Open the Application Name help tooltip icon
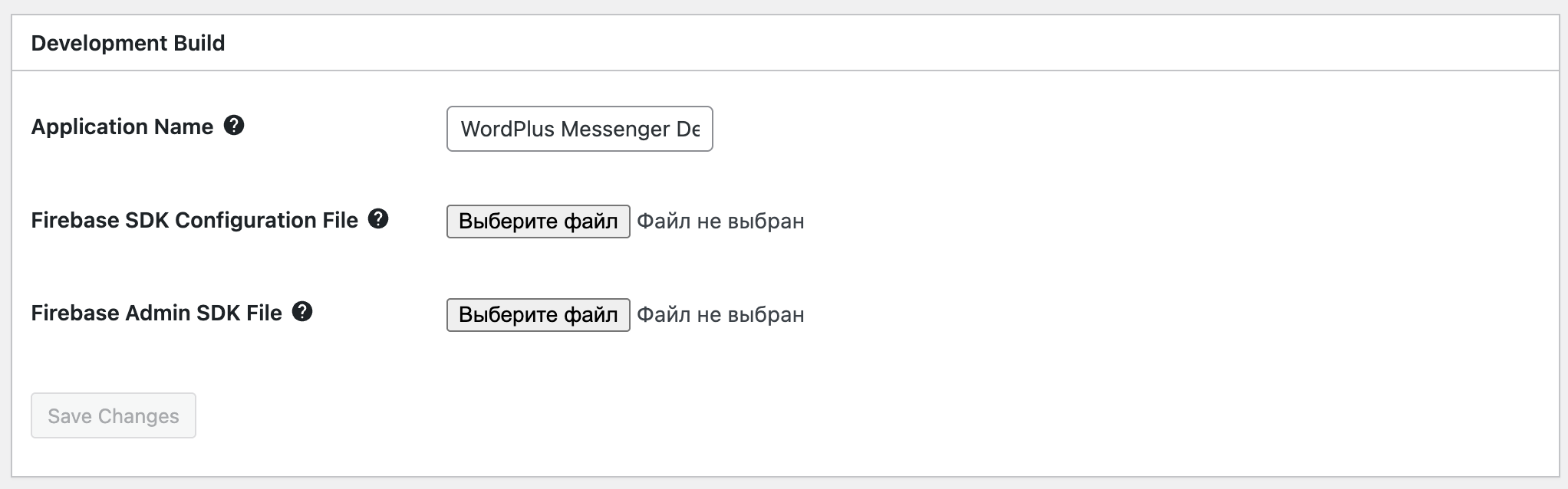Viewport: 1568px width, 489px height. 234,126
